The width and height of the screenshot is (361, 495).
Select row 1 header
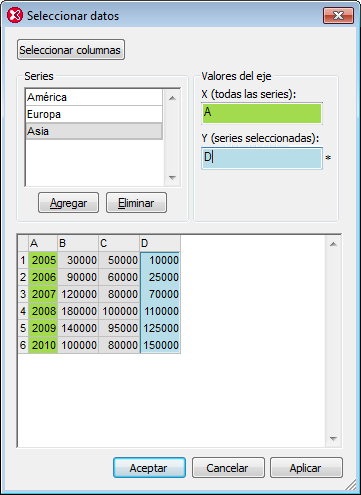(23, 260)
